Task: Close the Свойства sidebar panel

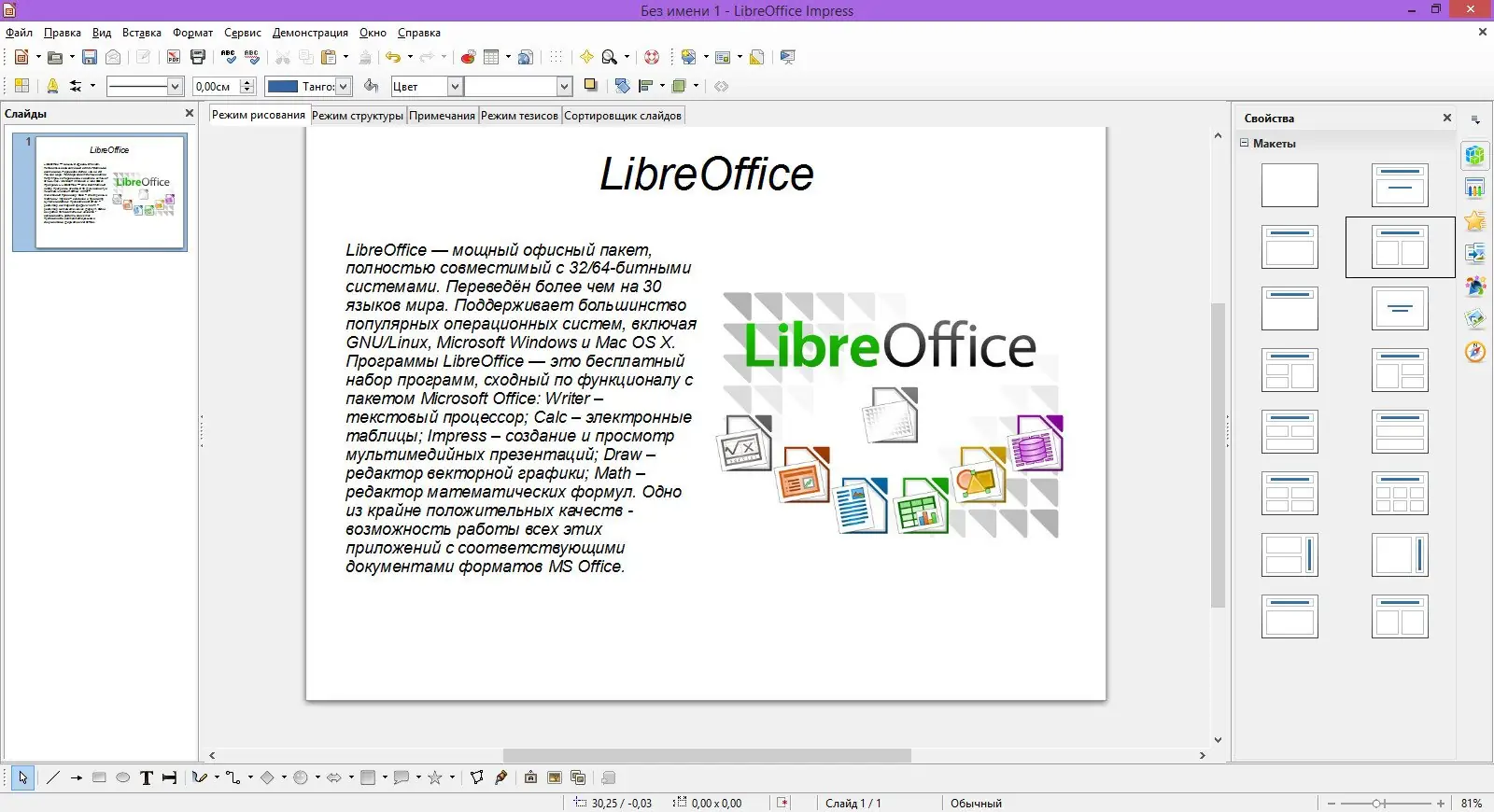Action: 1447,118
